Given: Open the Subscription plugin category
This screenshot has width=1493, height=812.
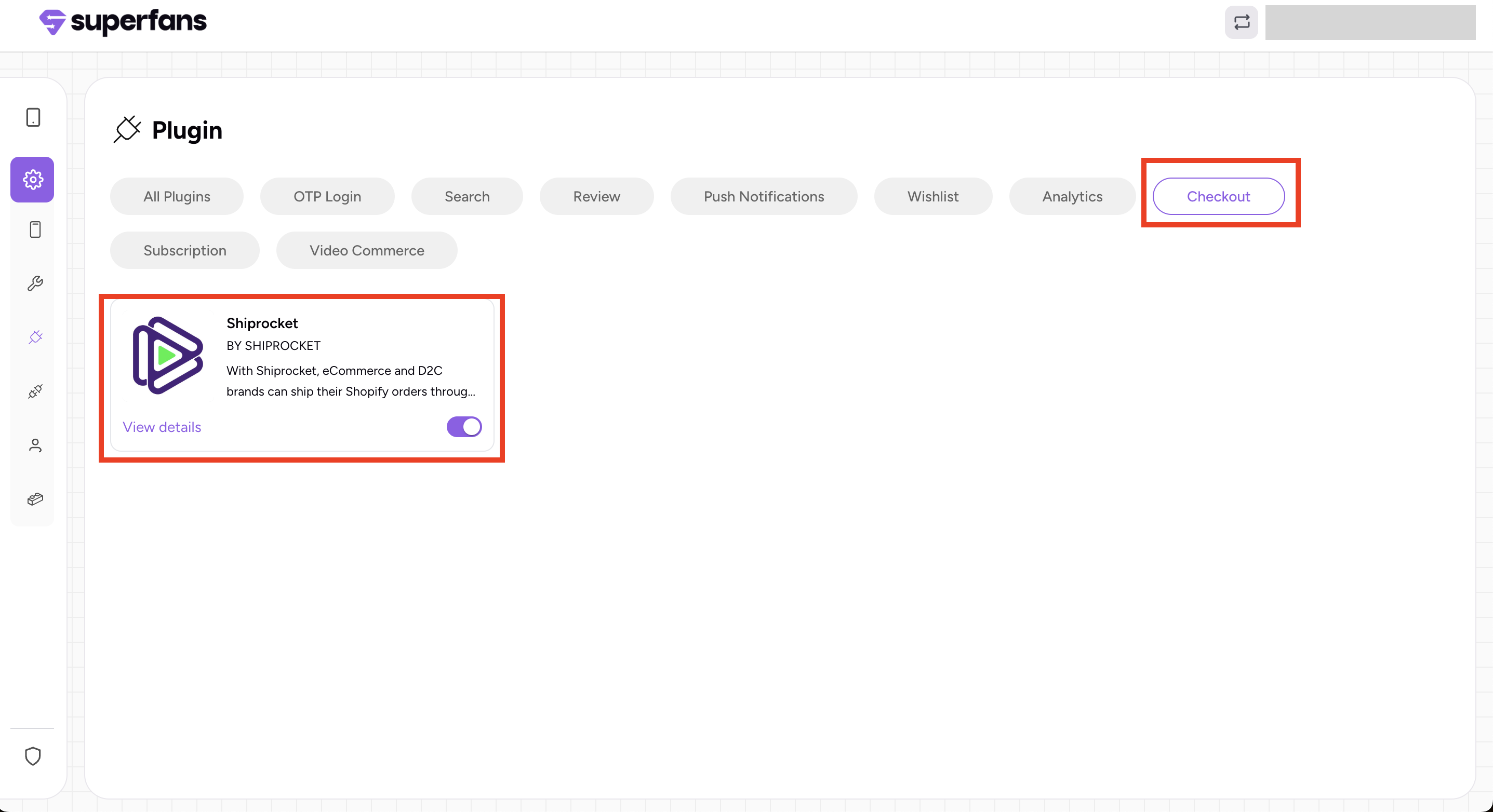Looking at the screenshot, I should [184, 250].
